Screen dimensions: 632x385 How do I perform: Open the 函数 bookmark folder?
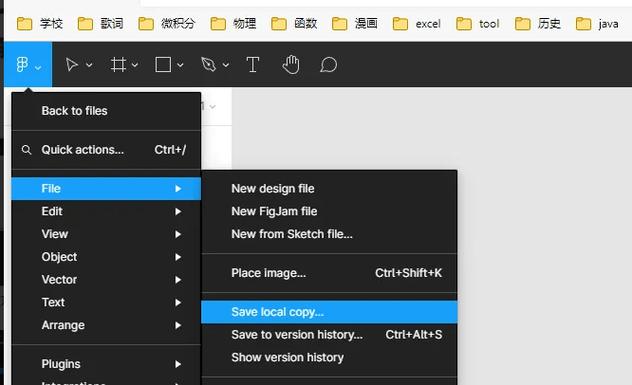click(294, 24)
